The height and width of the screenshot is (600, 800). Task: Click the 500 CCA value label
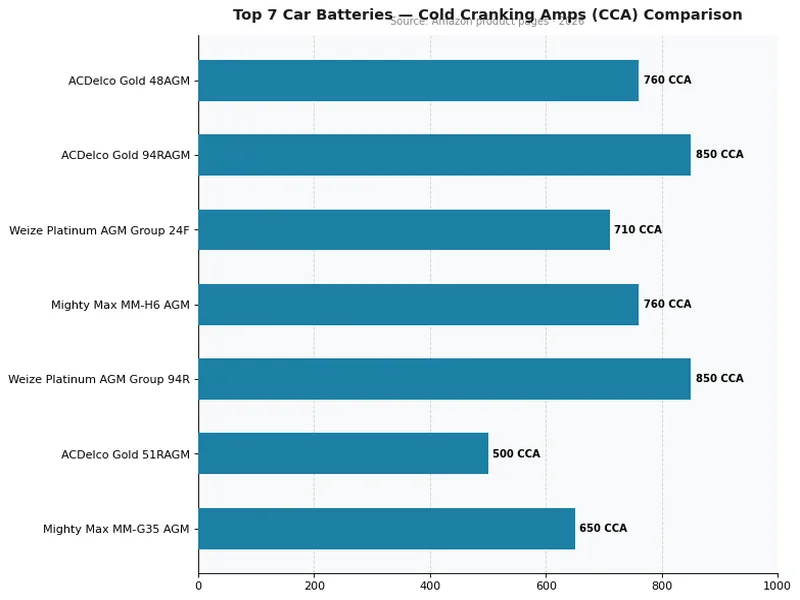pos(515,453)
